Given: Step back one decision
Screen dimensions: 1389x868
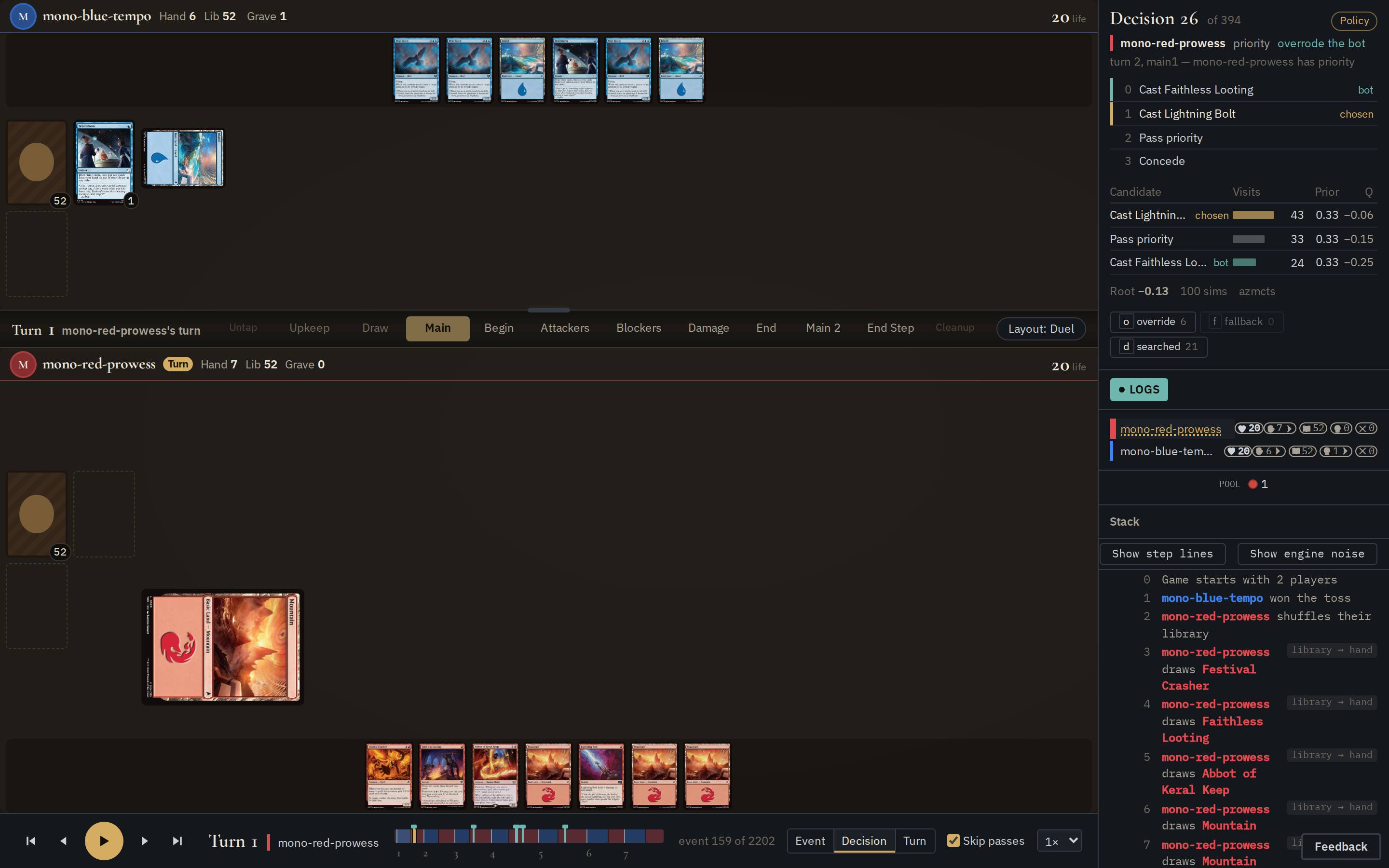Looking at the screenshot, I should (x=64, y=841).
